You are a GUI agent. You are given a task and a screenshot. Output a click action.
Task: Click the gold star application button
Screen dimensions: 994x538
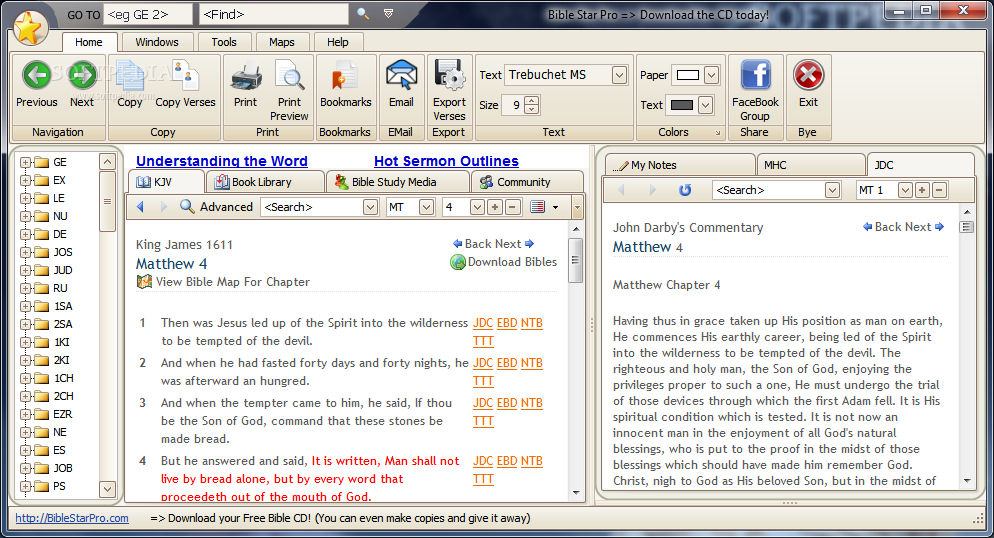pyautogui.click(x=29, y=28)
